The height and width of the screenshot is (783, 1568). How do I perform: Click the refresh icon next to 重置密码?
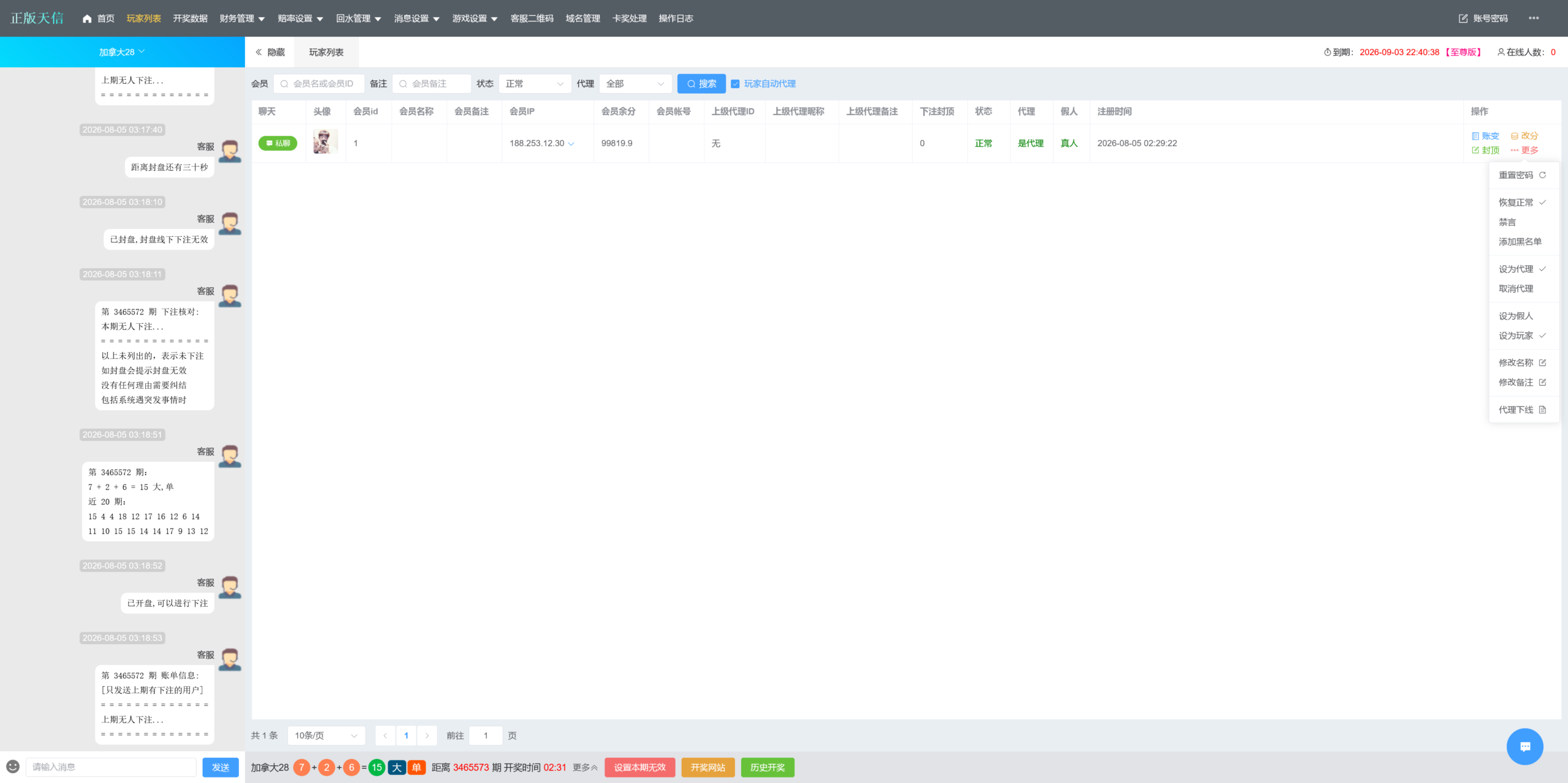pyautogui.click(x=1542, y=175)
